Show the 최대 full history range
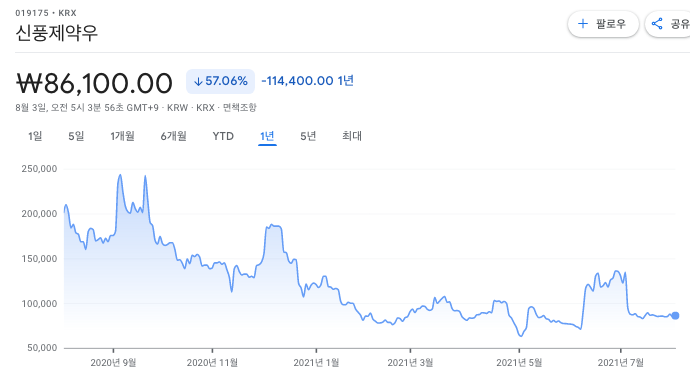690x373 pixels. point(352,136)
